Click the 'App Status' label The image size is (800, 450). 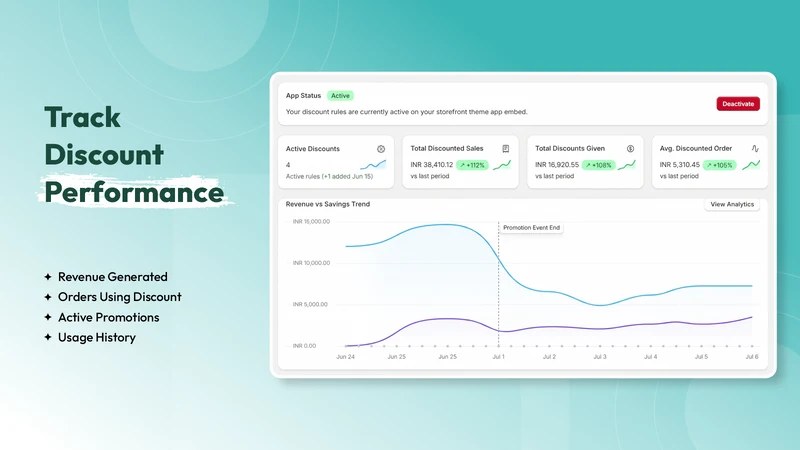tap(303, 95)
